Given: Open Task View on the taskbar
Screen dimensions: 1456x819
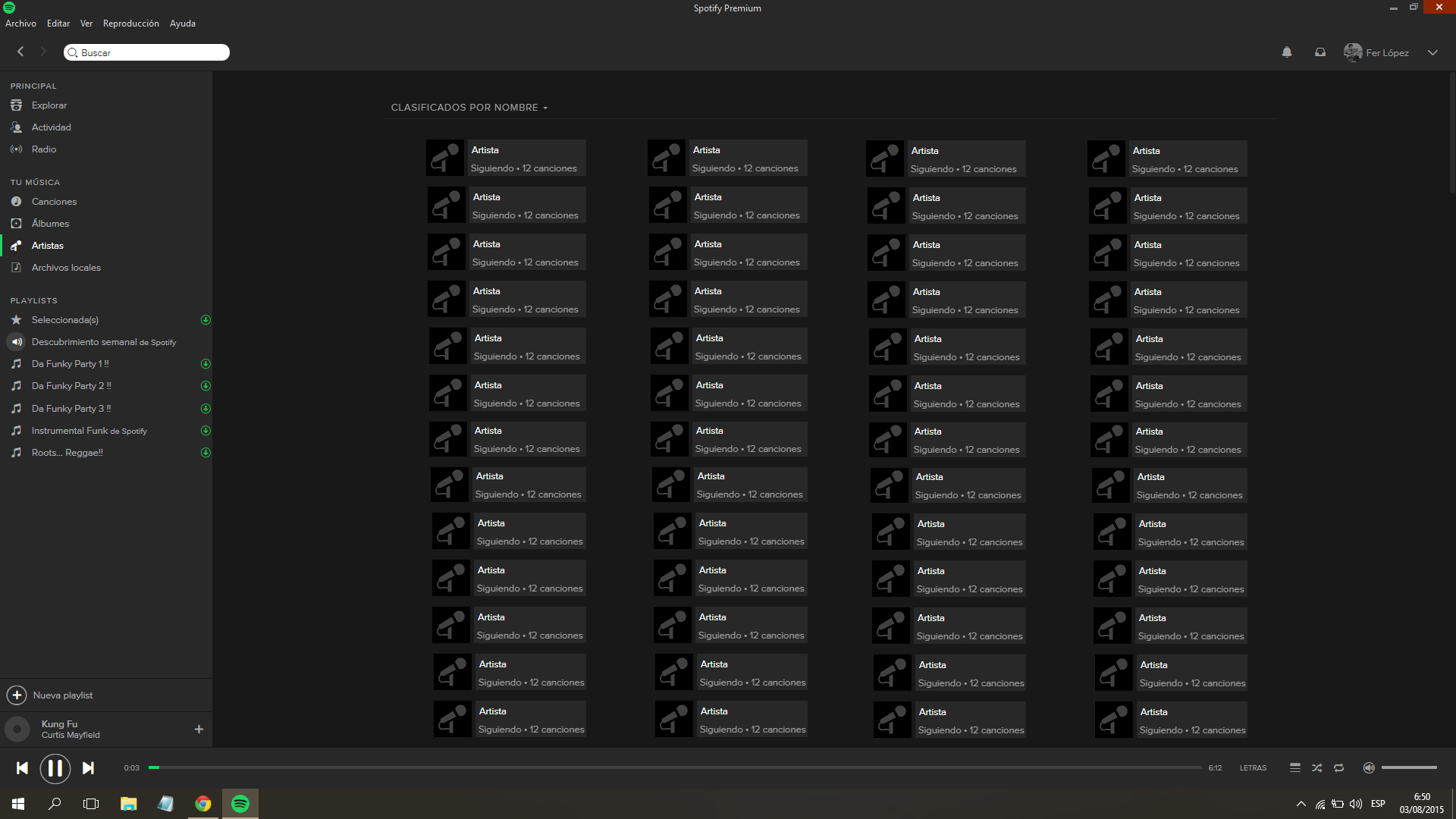Looking at the screenshot, I should 91,804.
